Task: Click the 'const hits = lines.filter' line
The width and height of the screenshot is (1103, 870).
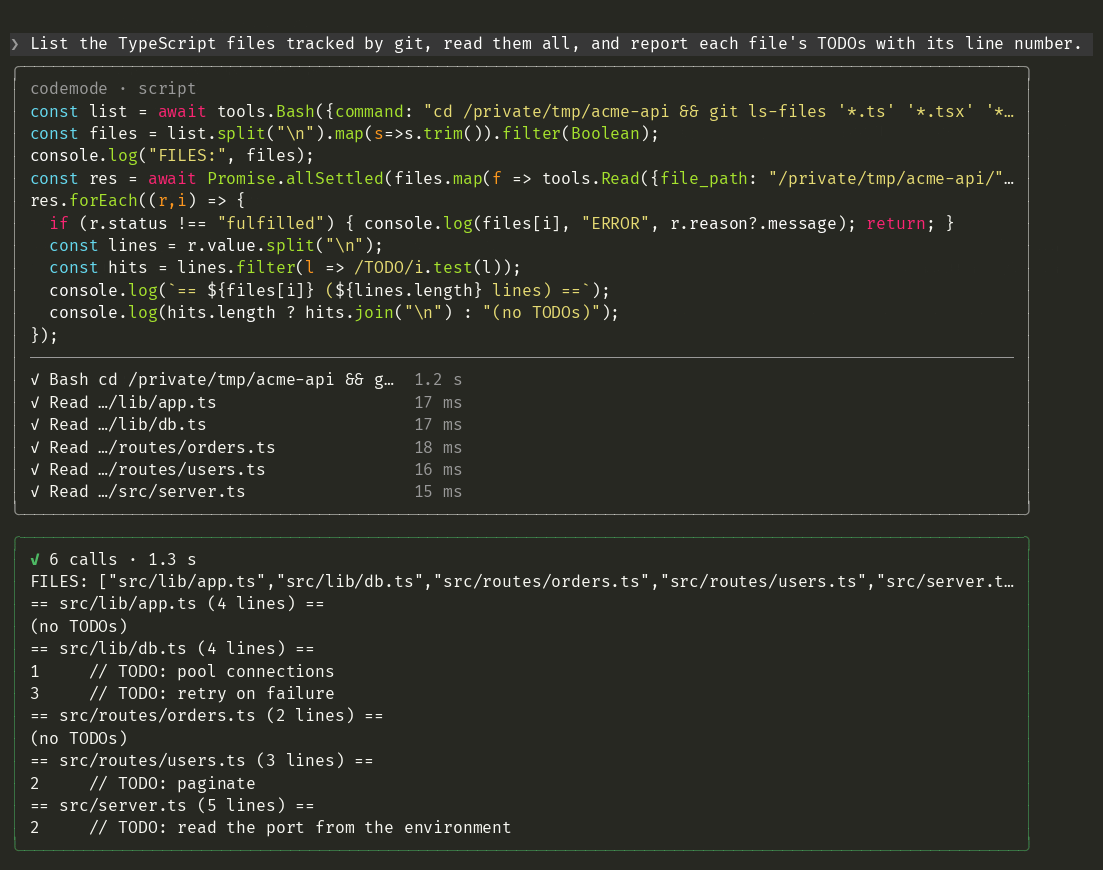Action: click(285, 268)
